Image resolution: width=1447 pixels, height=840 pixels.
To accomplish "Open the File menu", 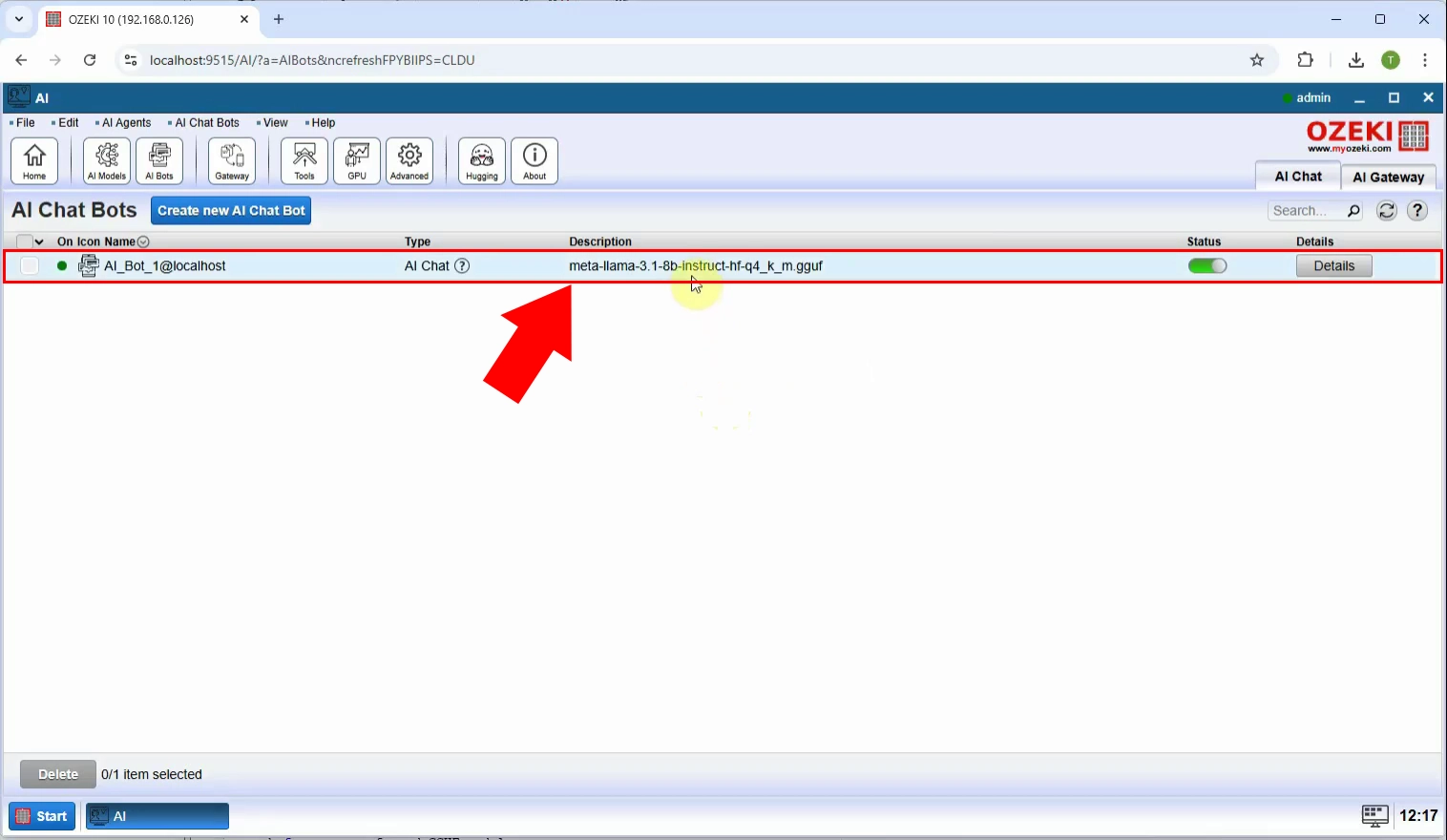I will click(x=23, y=123).
